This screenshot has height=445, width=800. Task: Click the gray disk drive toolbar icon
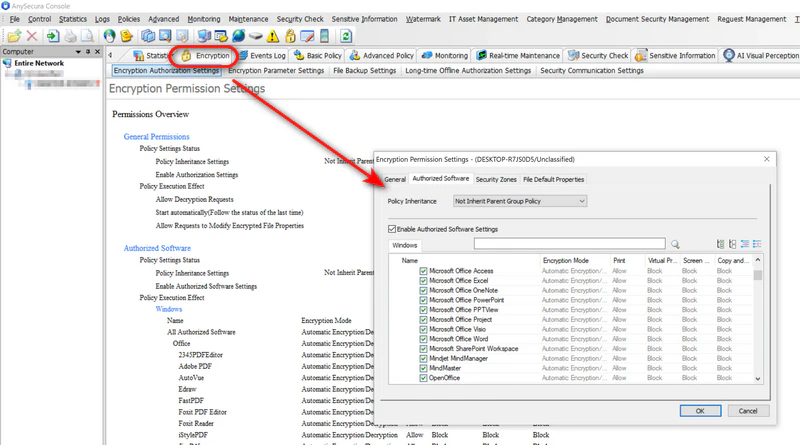click(x=256, y=36)
